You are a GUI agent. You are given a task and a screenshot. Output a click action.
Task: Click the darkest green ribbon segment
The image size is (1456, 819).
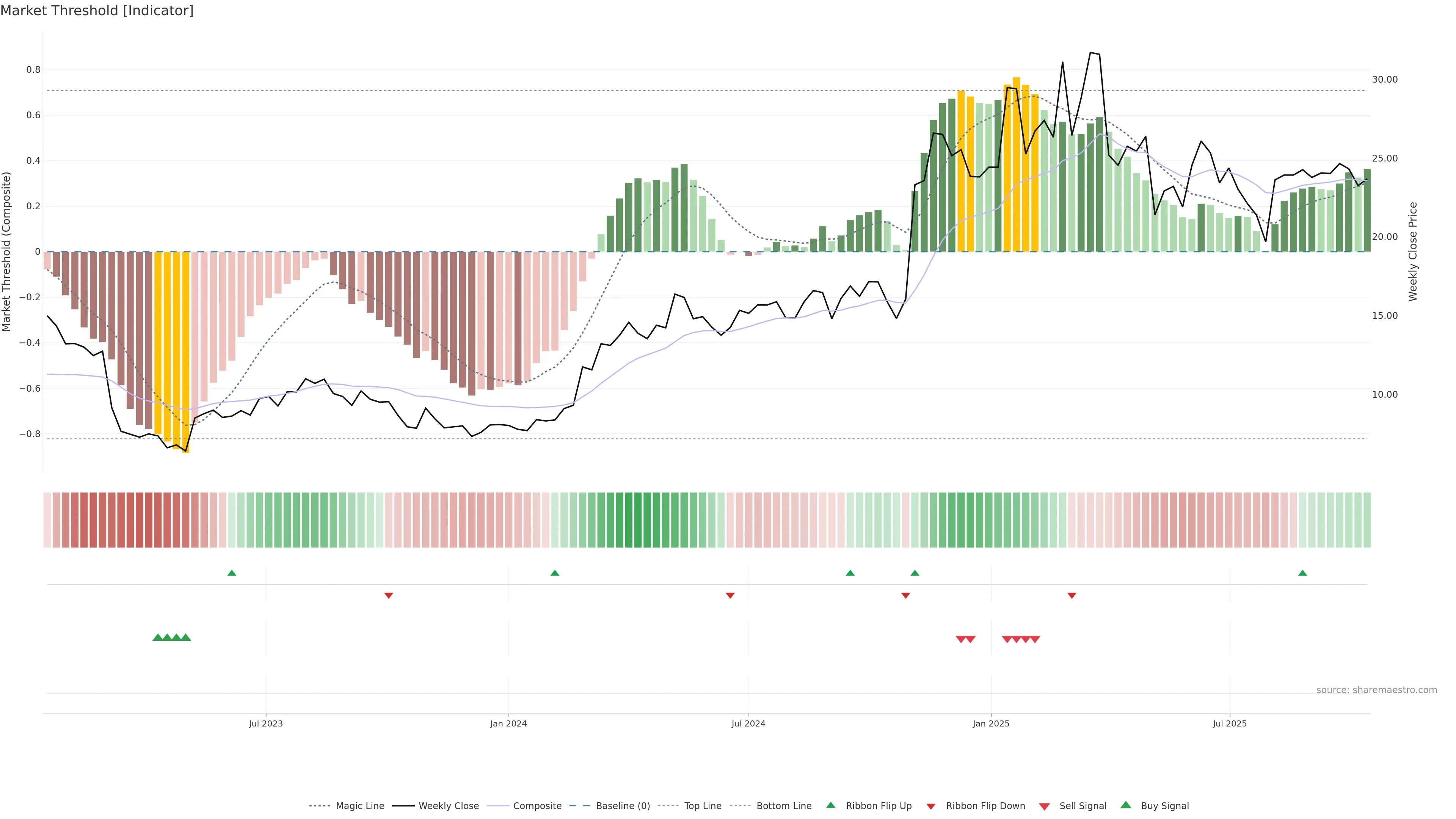[637, 519]
